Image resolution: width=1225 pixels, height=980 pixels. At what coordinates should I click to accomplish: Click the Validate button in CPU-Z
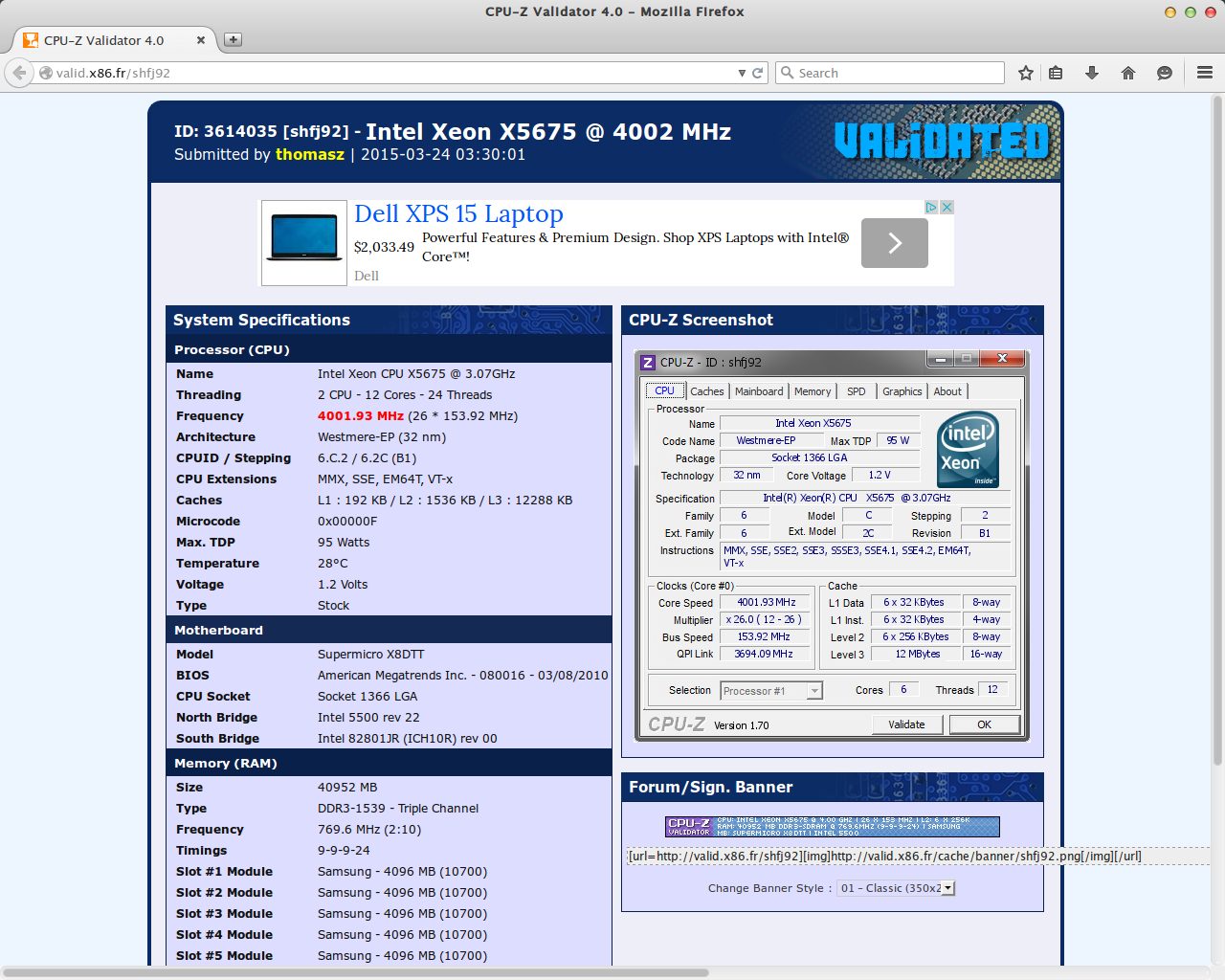coord(906,724)
